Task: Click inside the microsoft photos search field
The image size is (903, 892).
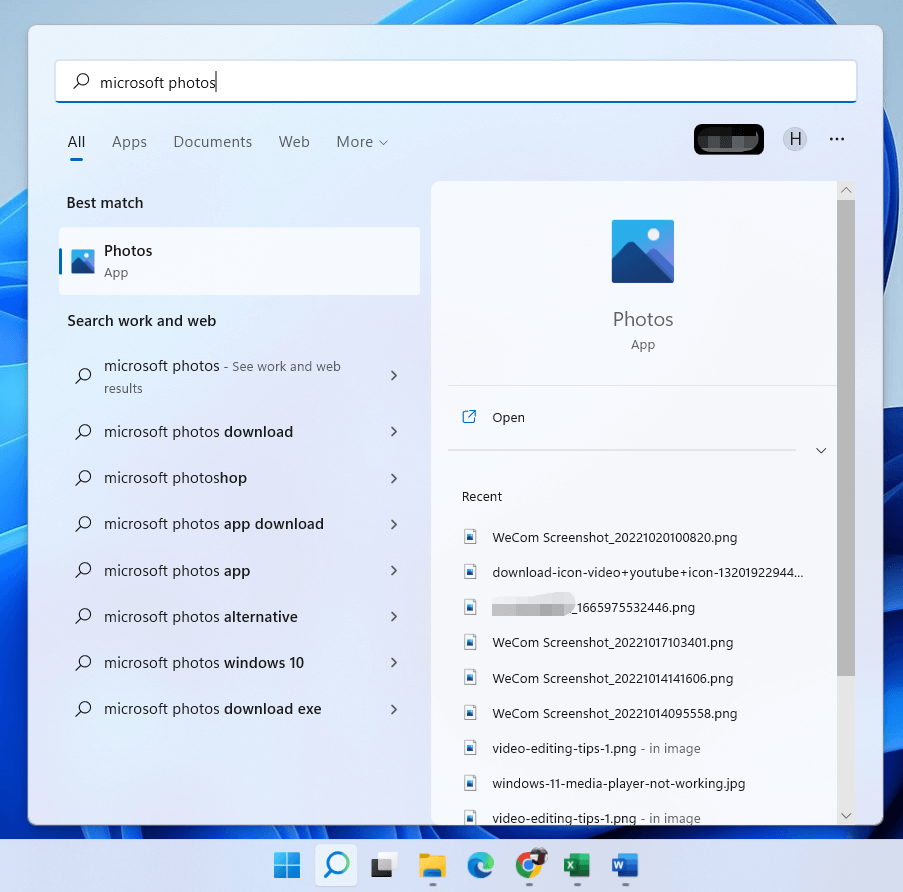Action: coord(456,81)
